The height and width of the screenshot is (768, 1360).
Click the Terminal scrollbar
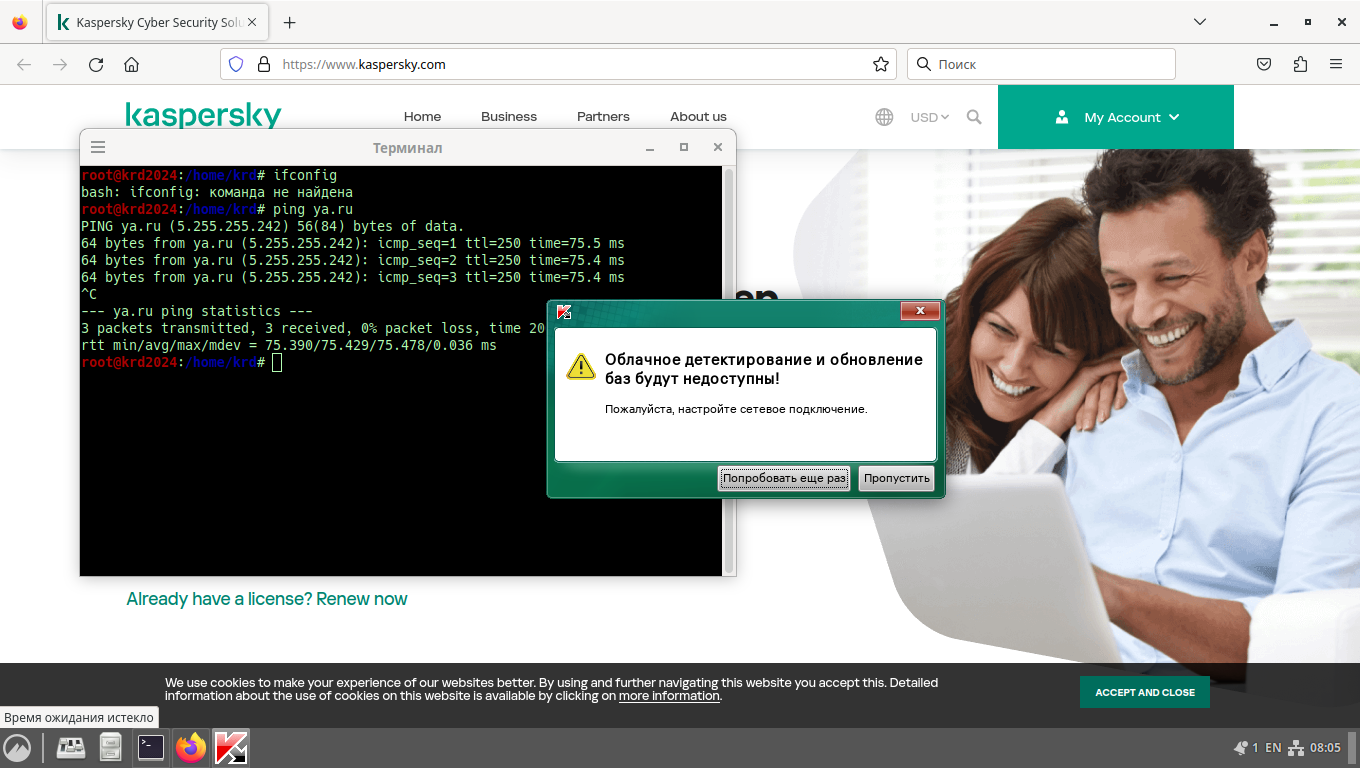point(729,370)
